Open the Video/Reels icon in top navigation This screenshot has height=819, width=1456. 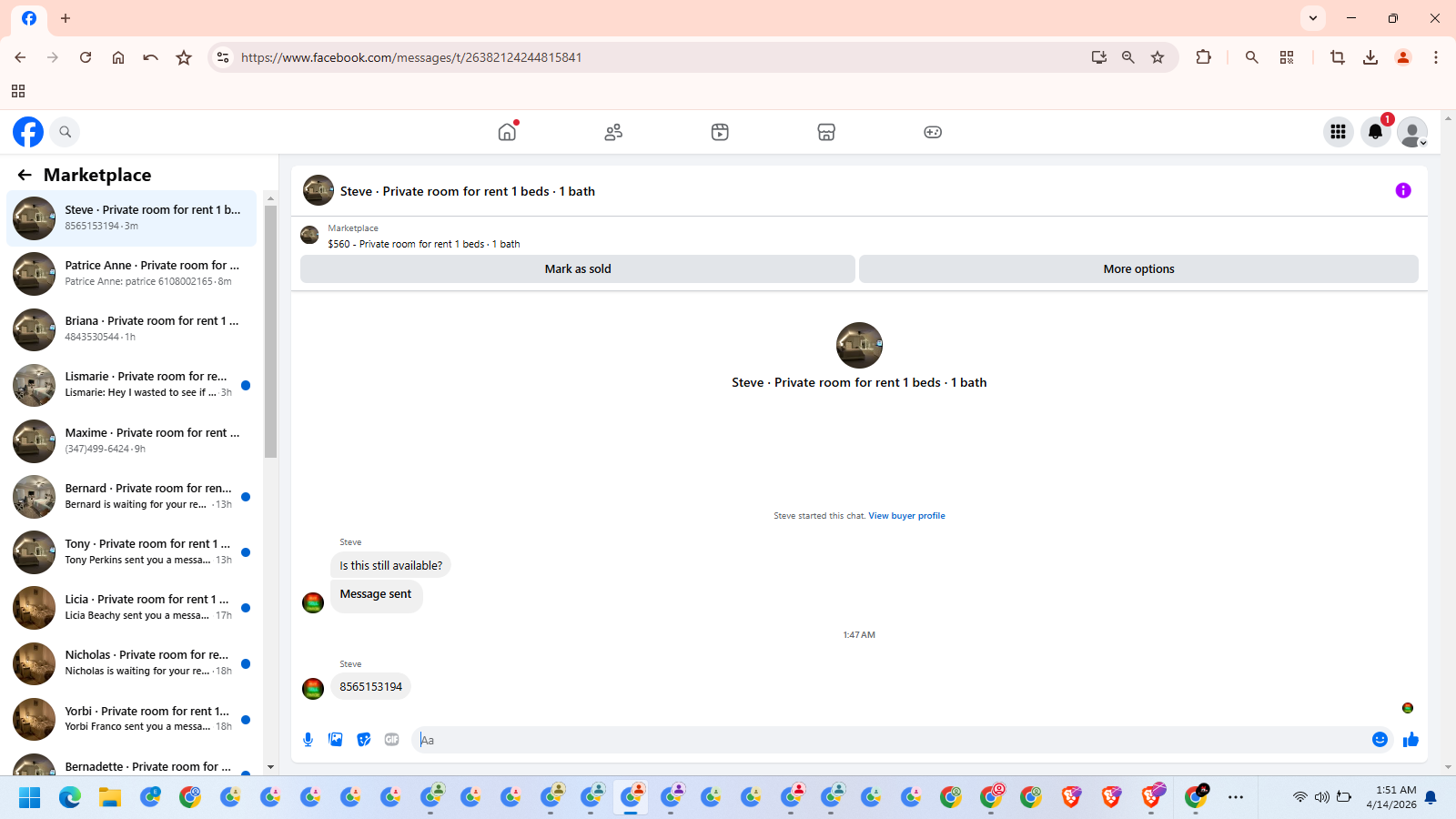point(720,132)
